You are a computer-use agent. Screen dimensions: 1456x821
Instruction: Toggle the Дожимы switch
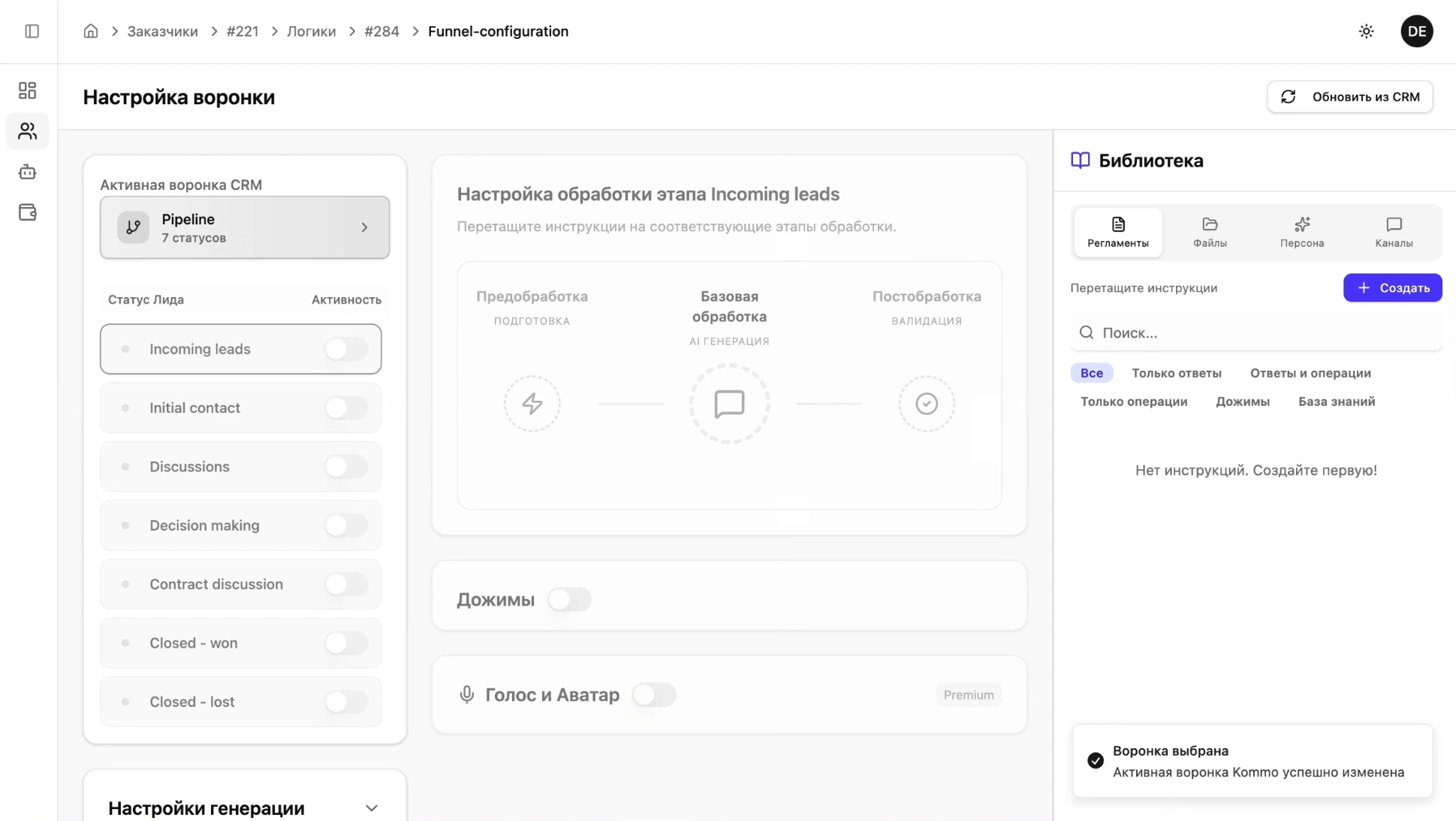click(569, 600)
